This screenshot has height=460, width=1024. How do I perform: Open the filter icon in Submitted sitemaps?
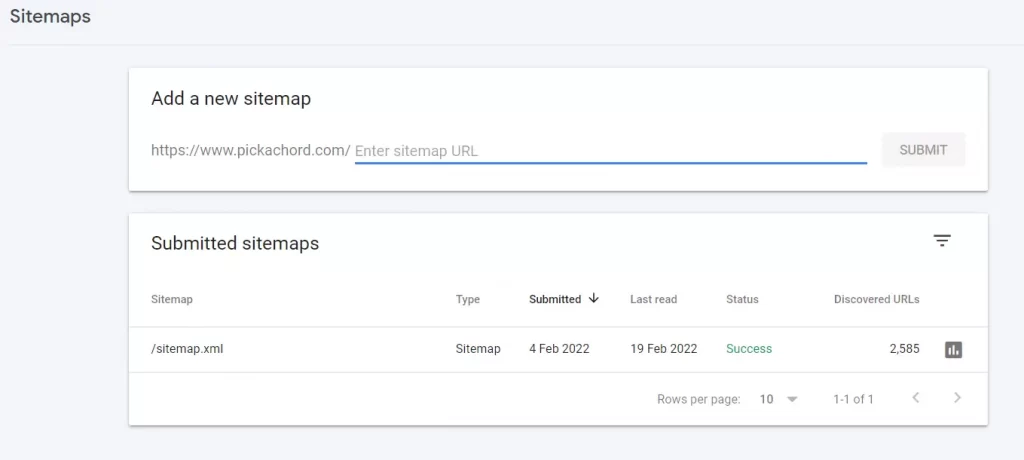942,240
